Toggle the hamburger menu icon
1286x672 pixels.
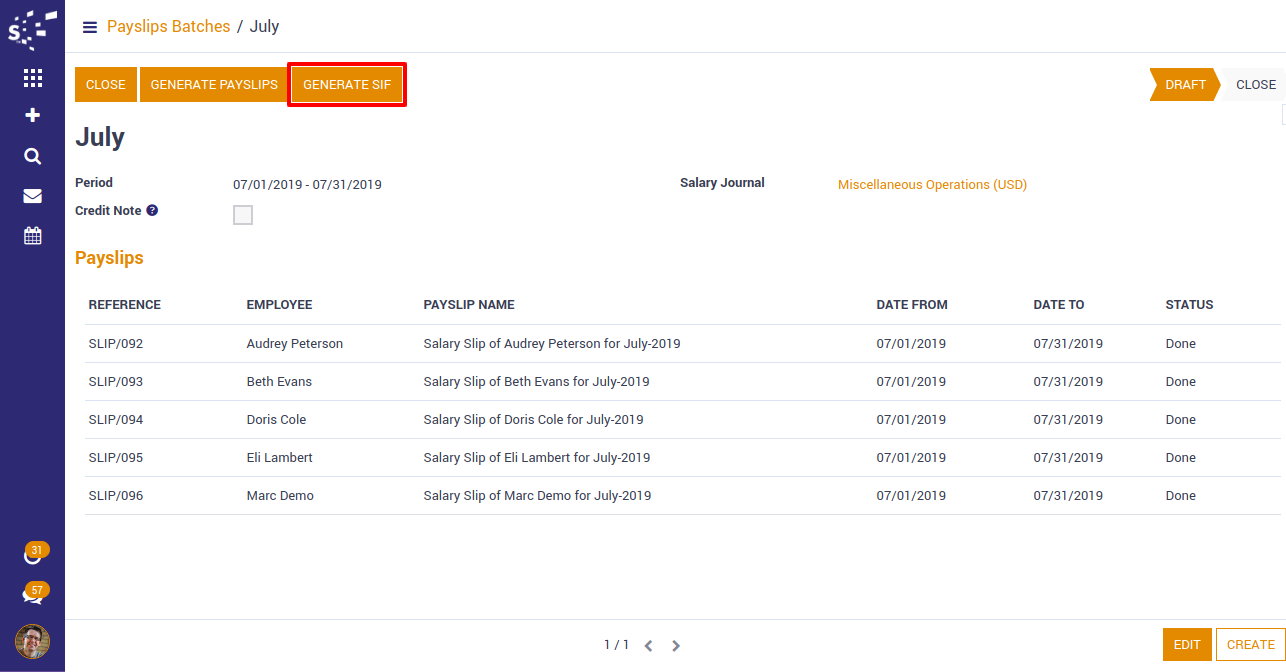90,27
